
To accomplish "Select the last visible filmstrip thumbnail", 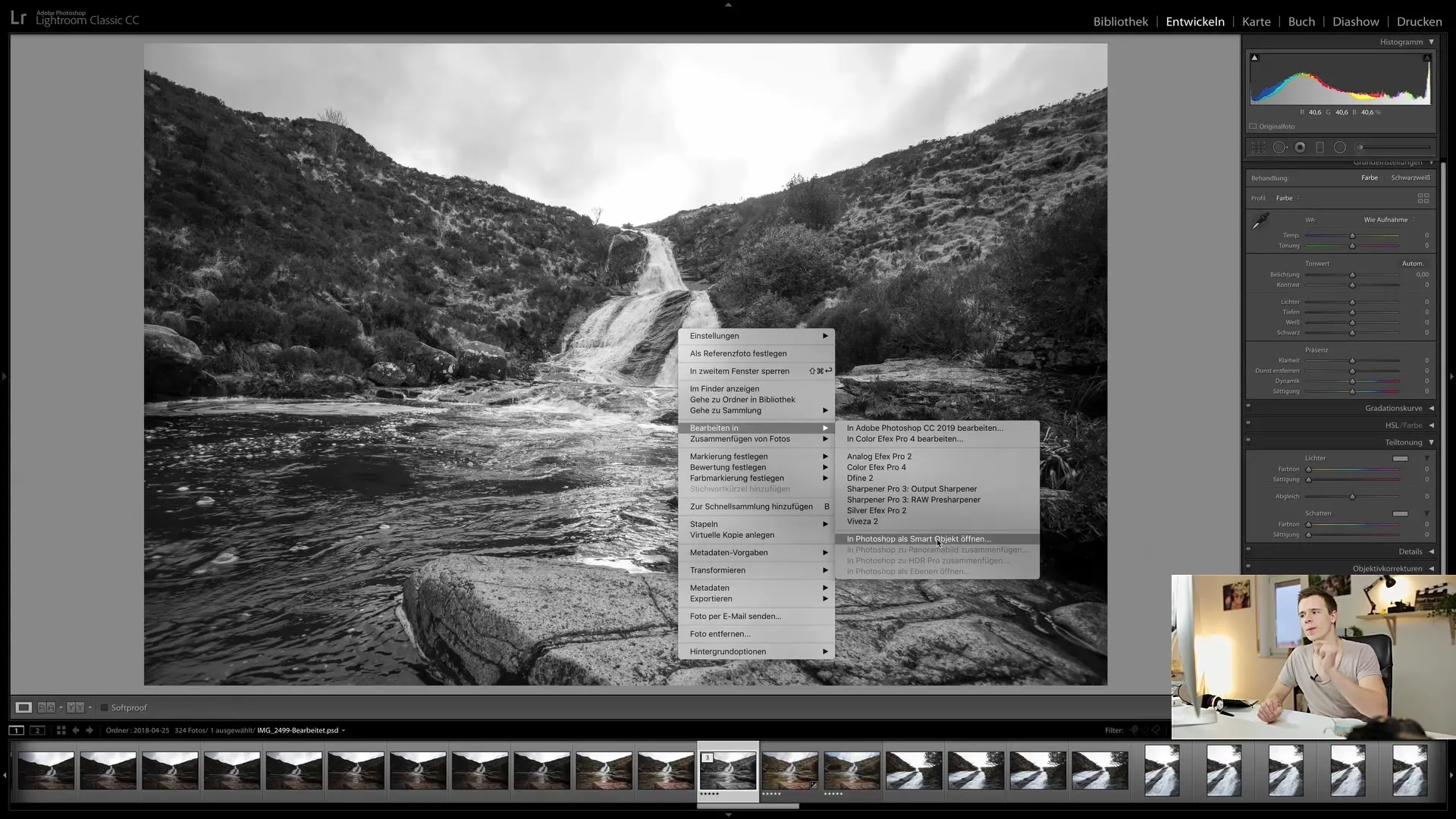I will coord(1409,770).
